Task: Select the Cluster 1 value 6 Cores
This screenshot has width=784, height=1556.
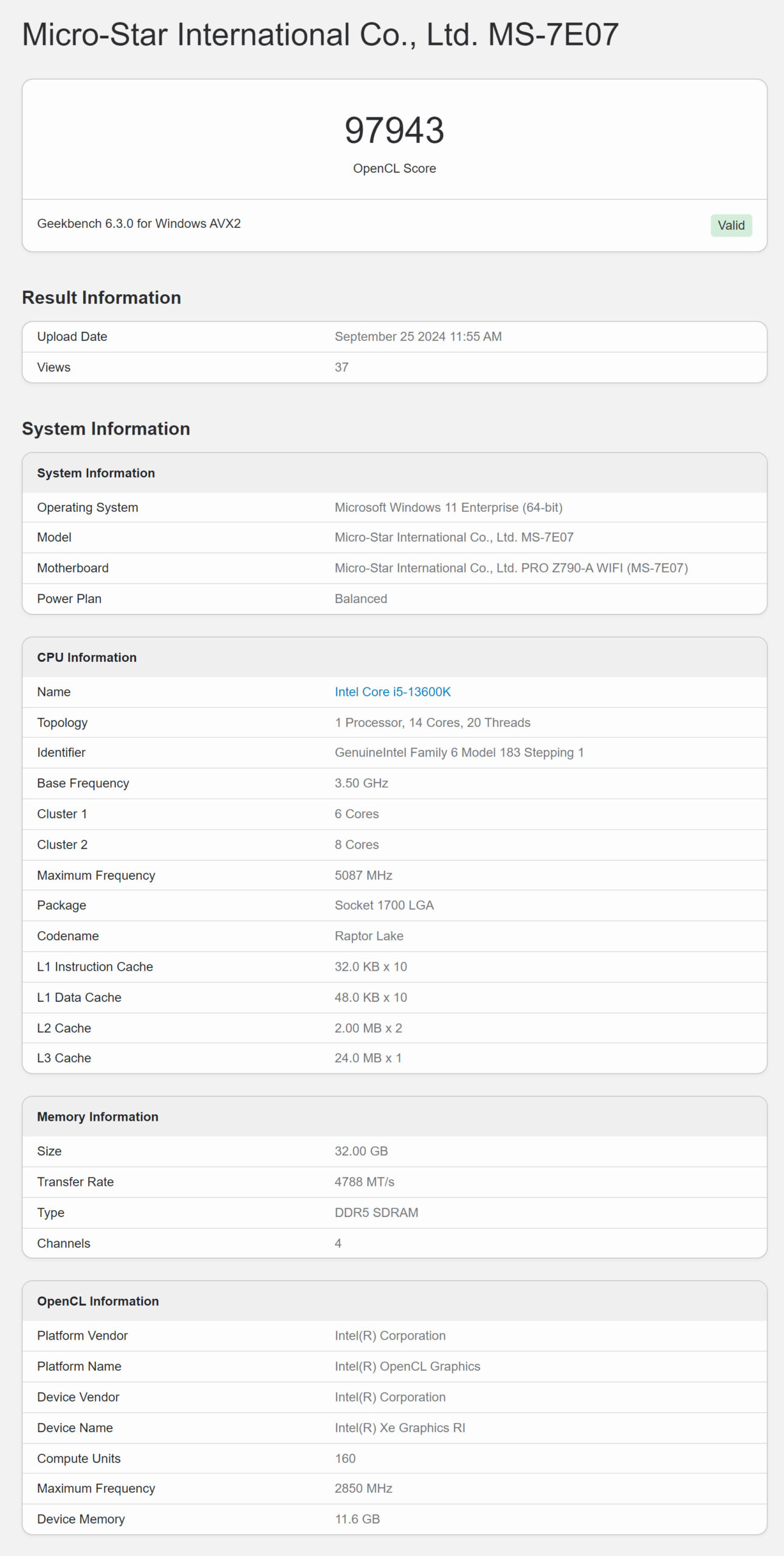Action: click(x=357, y=814)
